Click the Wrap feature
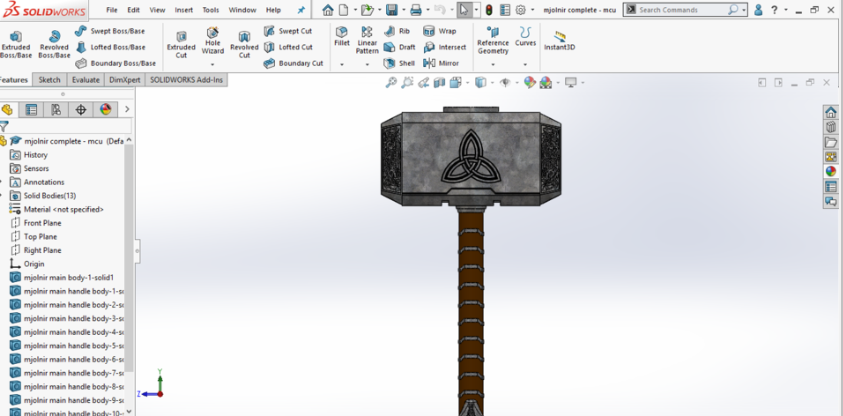 tap(439, 31)
